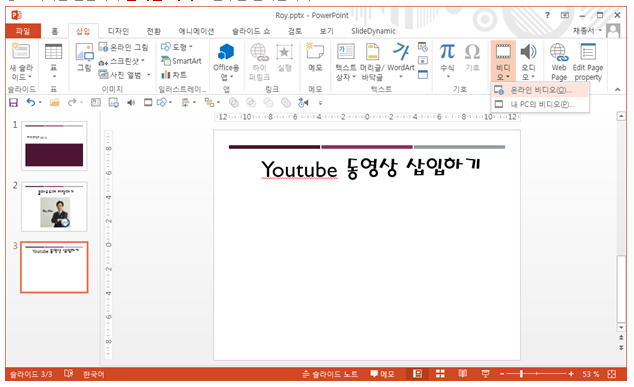Image resolution: width=634 pixels, height=387 pixels.
Task: Insert a SmartArt graphic
Action: coord(181,61)
